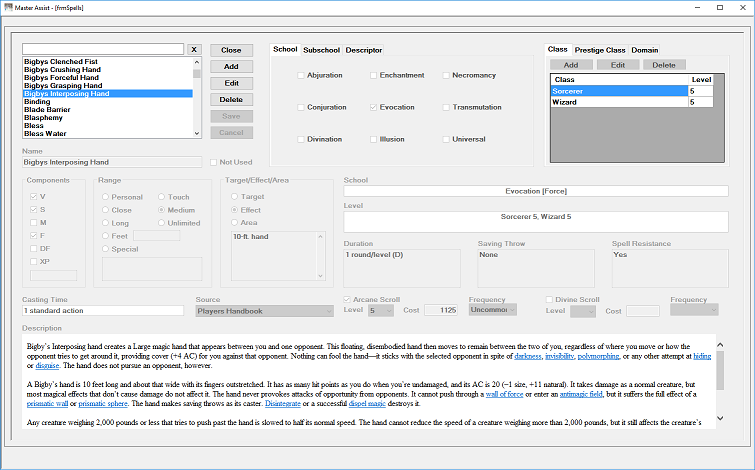Image resolution: width=755 pixels, height=470 pixels.
Task: Open the invisibility link in the description
Action: [560, 356]
